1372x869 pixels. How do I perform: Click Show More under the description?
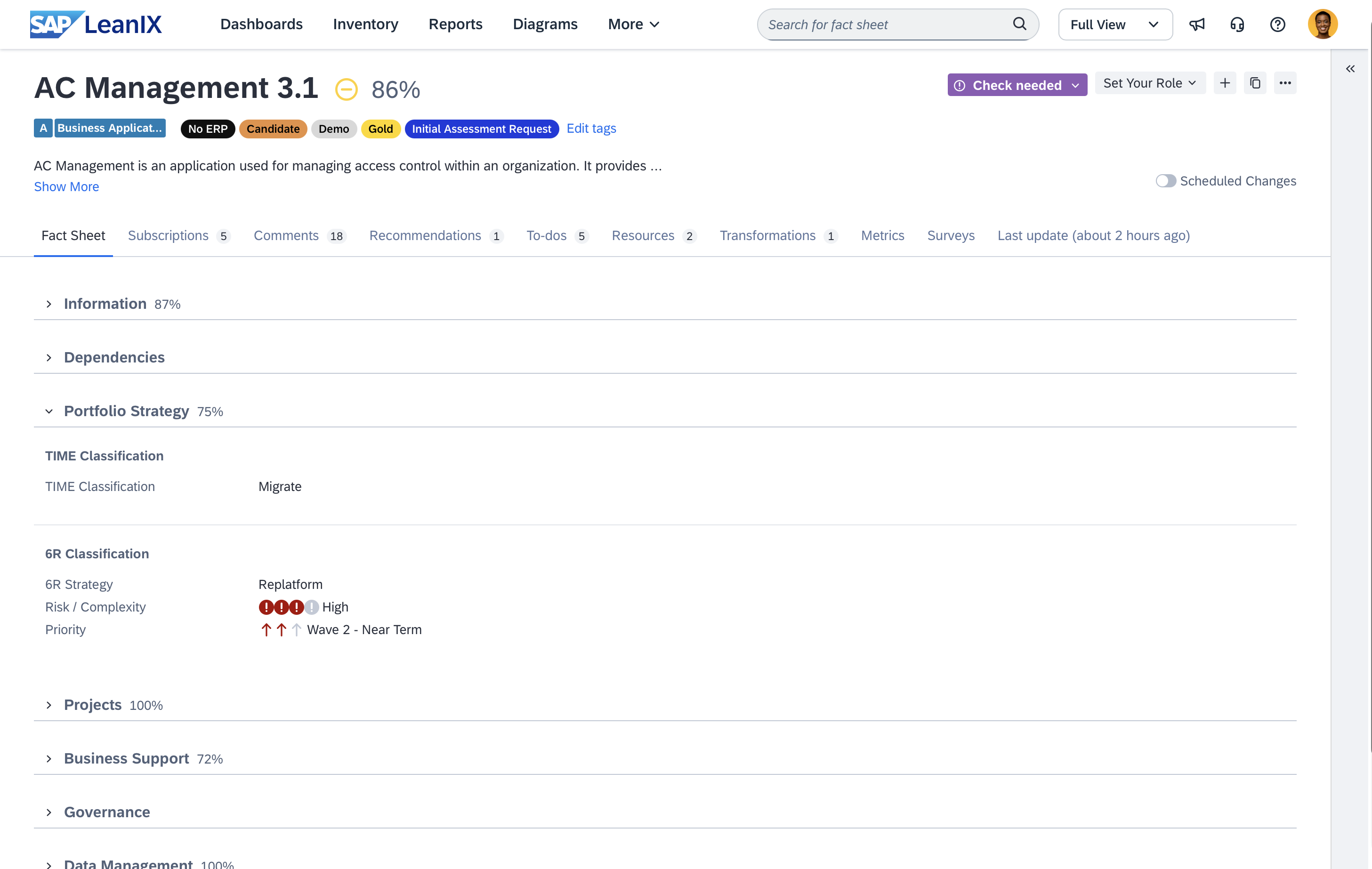click(x=66, y=187)
